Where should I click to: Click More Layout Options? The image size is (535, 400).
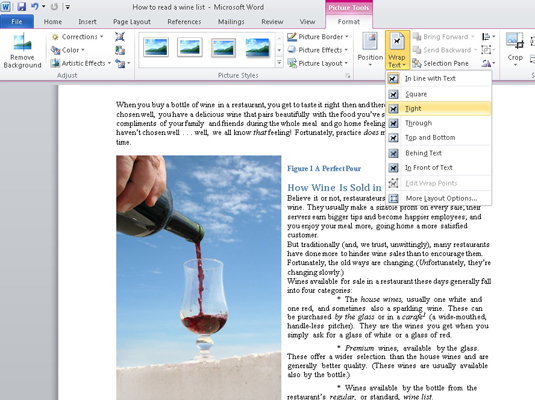(439, 198)
